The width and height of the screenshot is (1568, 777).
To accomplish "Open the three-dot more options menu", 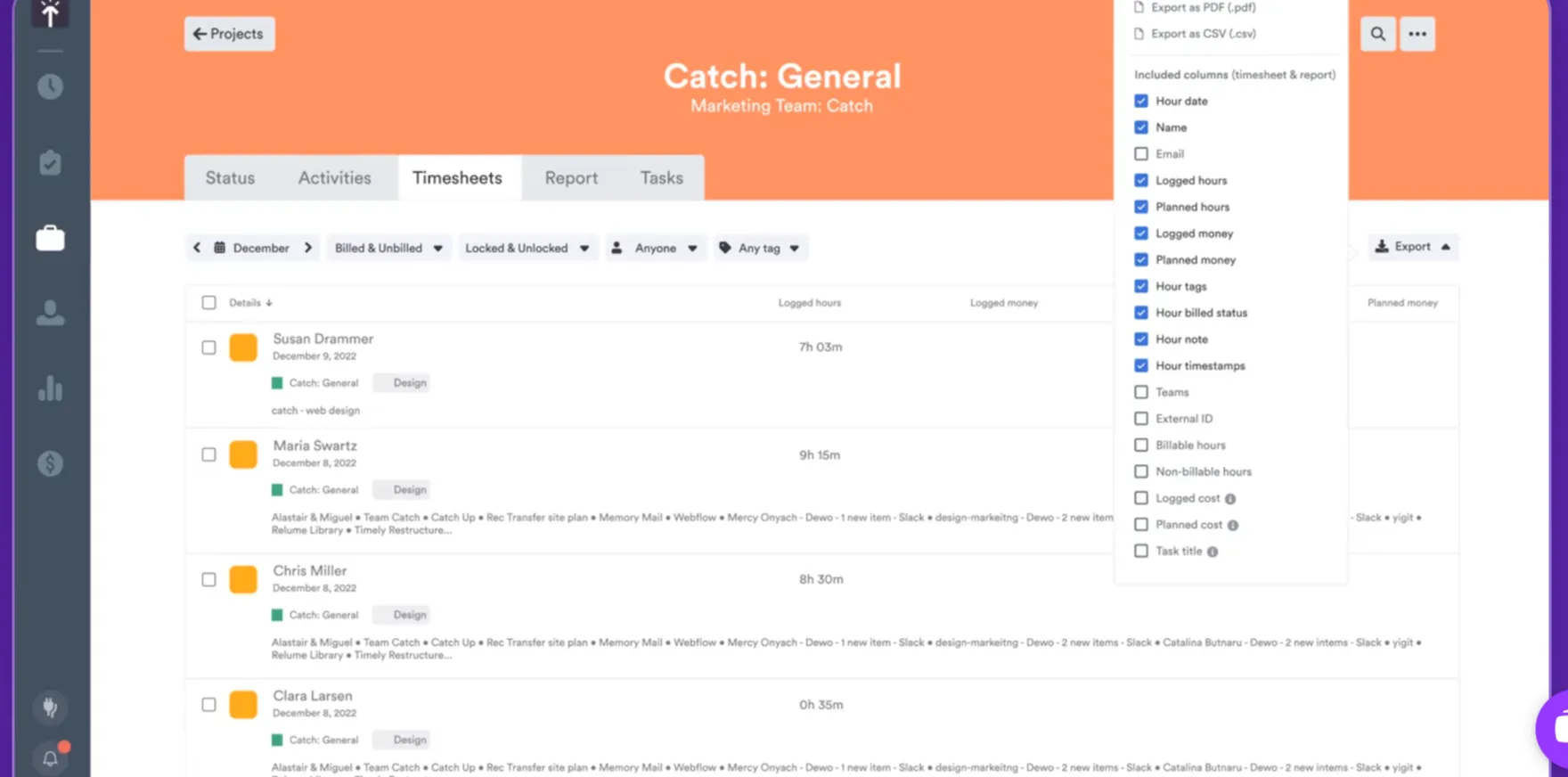I will 1417,34.
